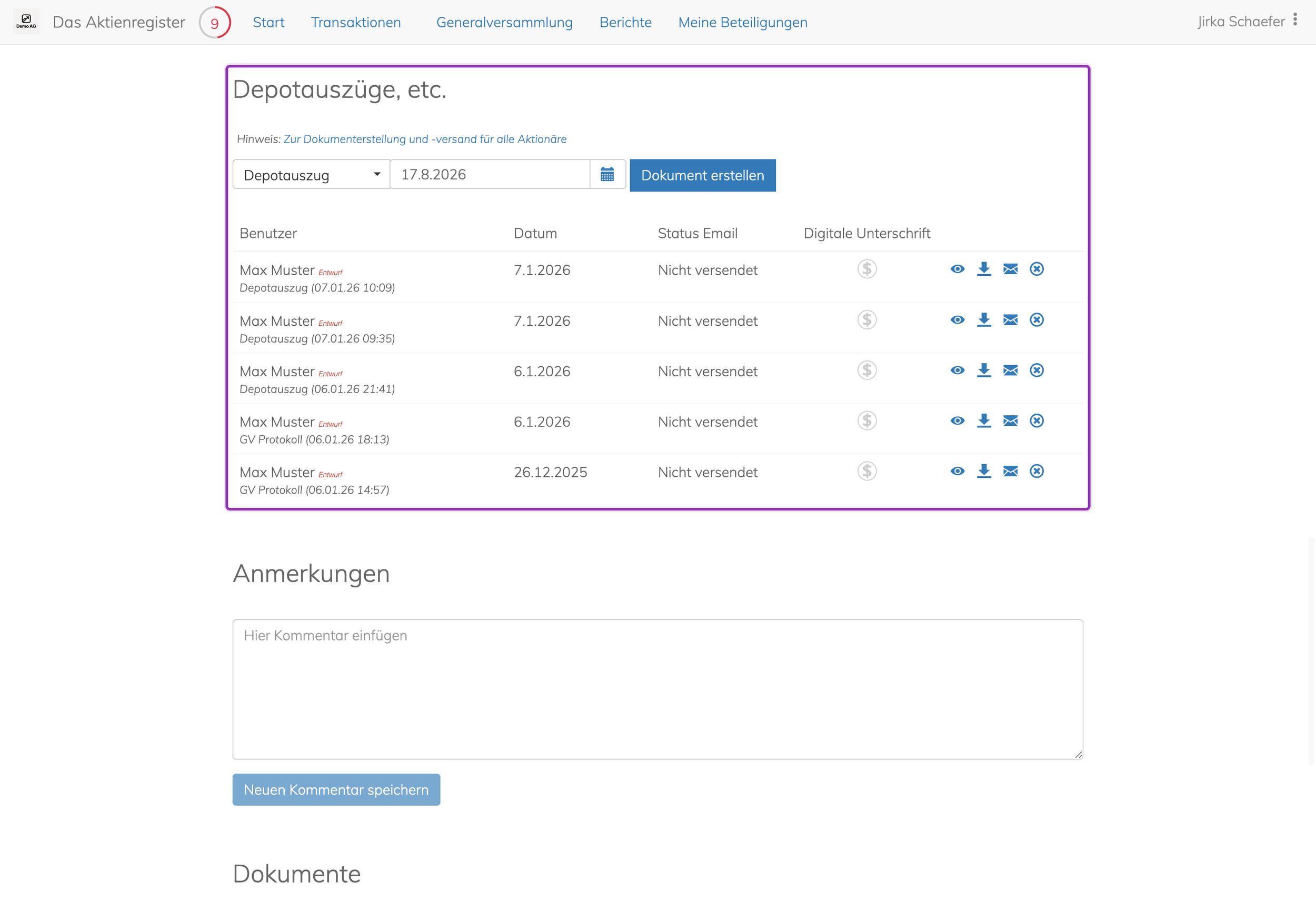Click the Dokument erstellen button
This screenshot has height=921, width=1316.
click(x=702, y=175)
